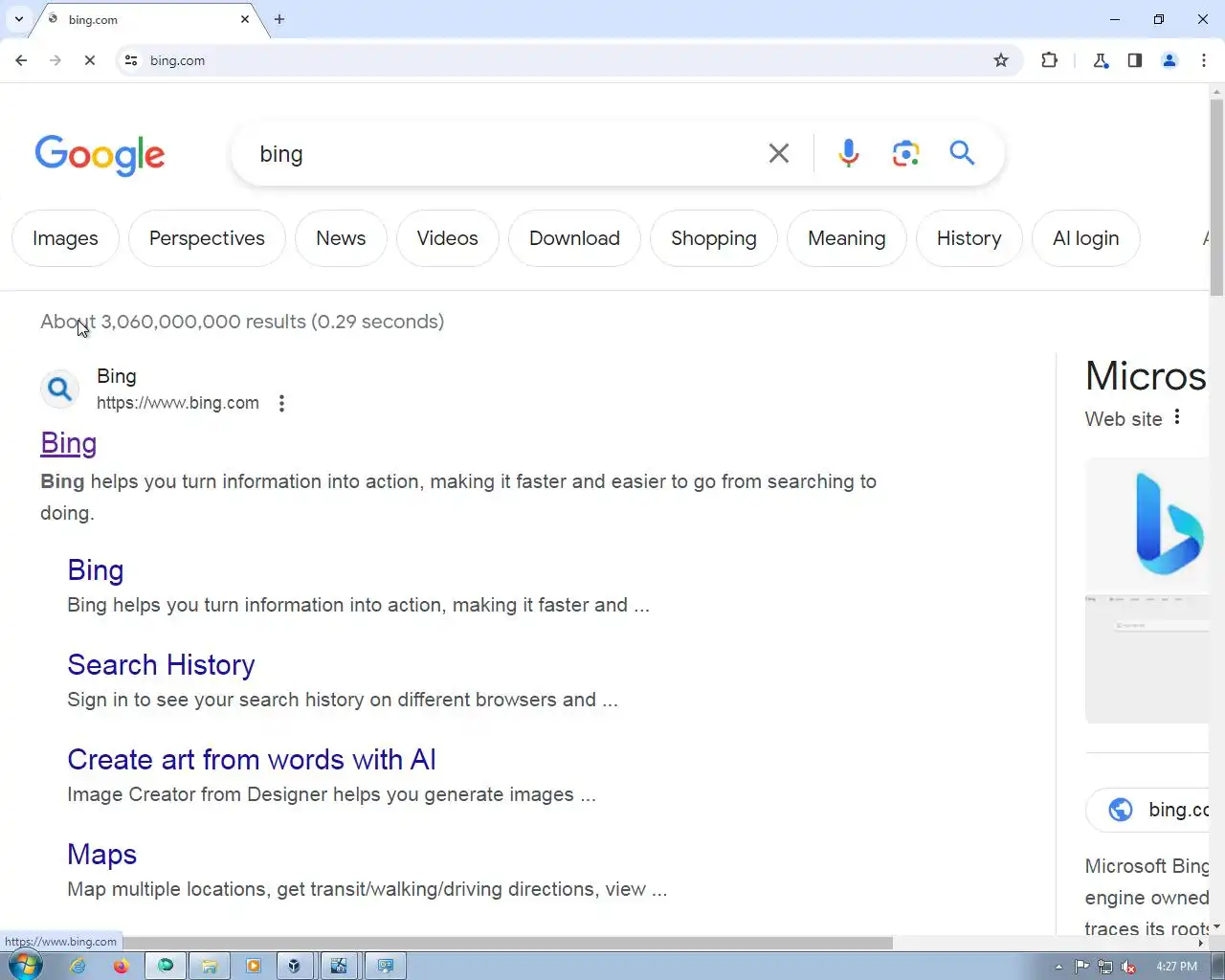The image size is (1225, 980).
Task: Select the Meaning filter chip
Action: 846,238
